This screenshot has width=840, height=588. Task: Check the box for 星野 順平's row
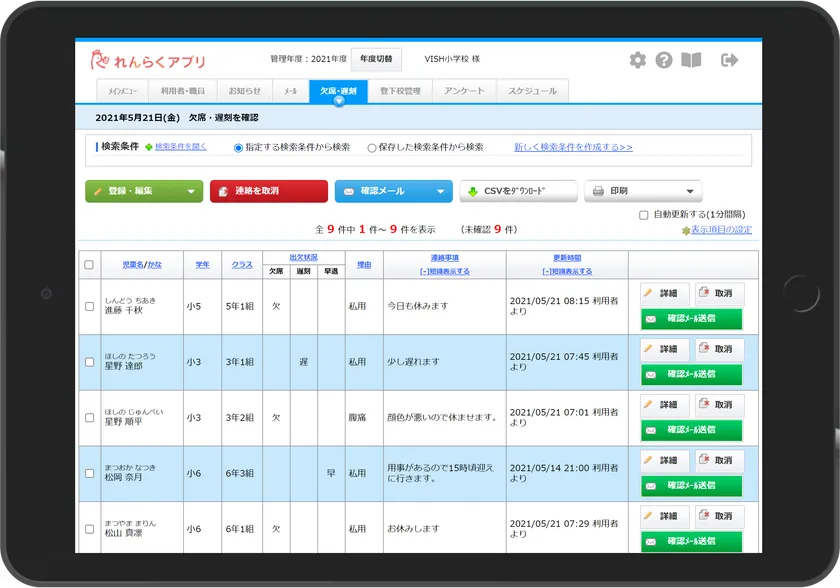pyautogui.click(x=89, y=417)
